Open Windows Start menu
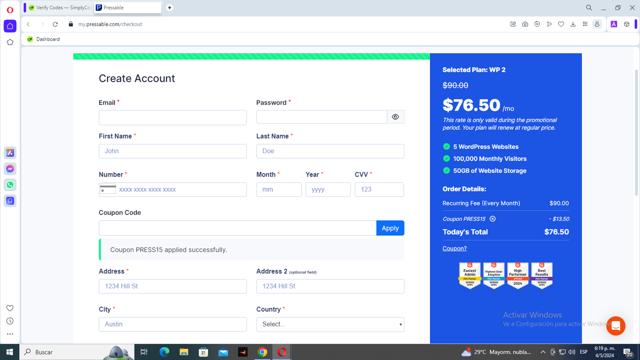Screen dimensions: 640x360 click(9, 352)
